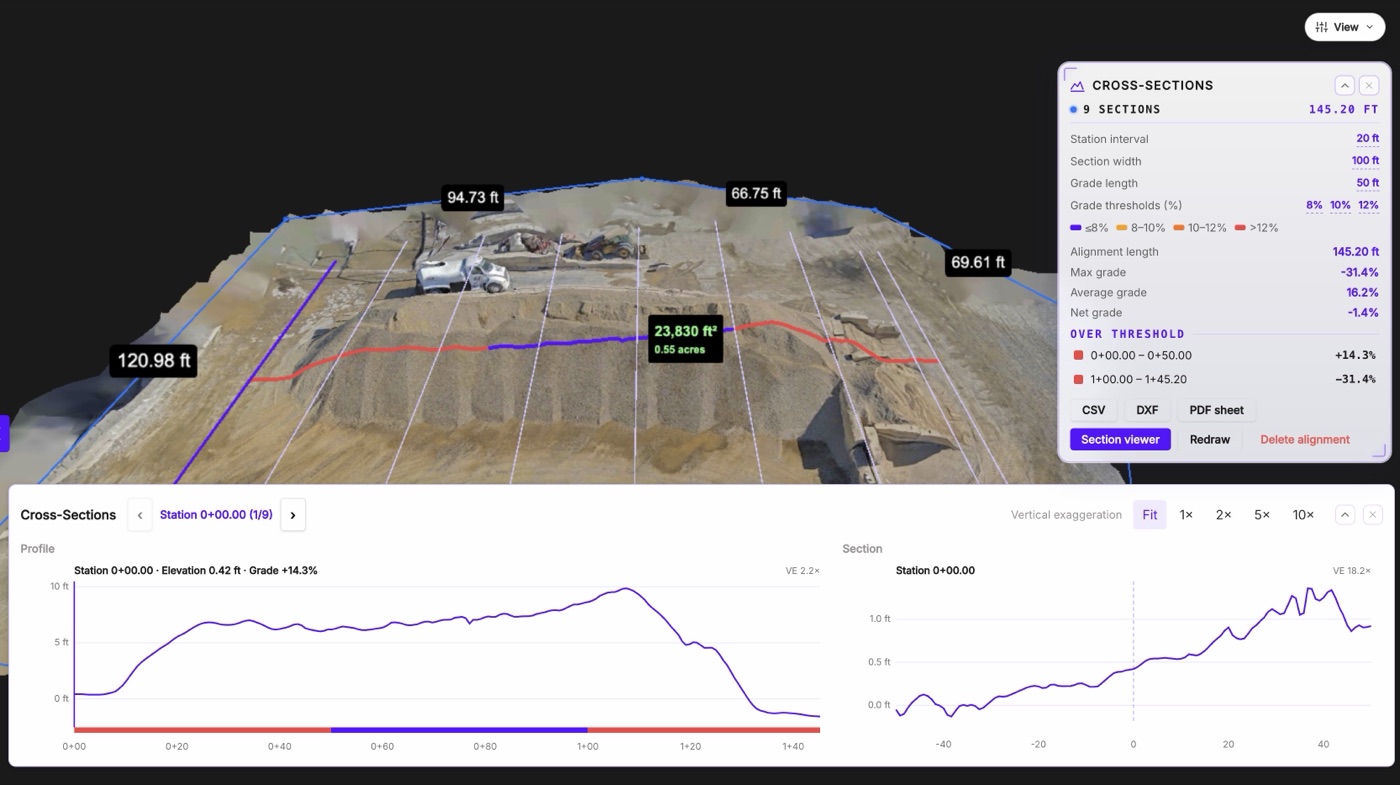Screen dimensions: 1400x785
Task: Open the Section viewer
Action: click(x=1120, y=439)
